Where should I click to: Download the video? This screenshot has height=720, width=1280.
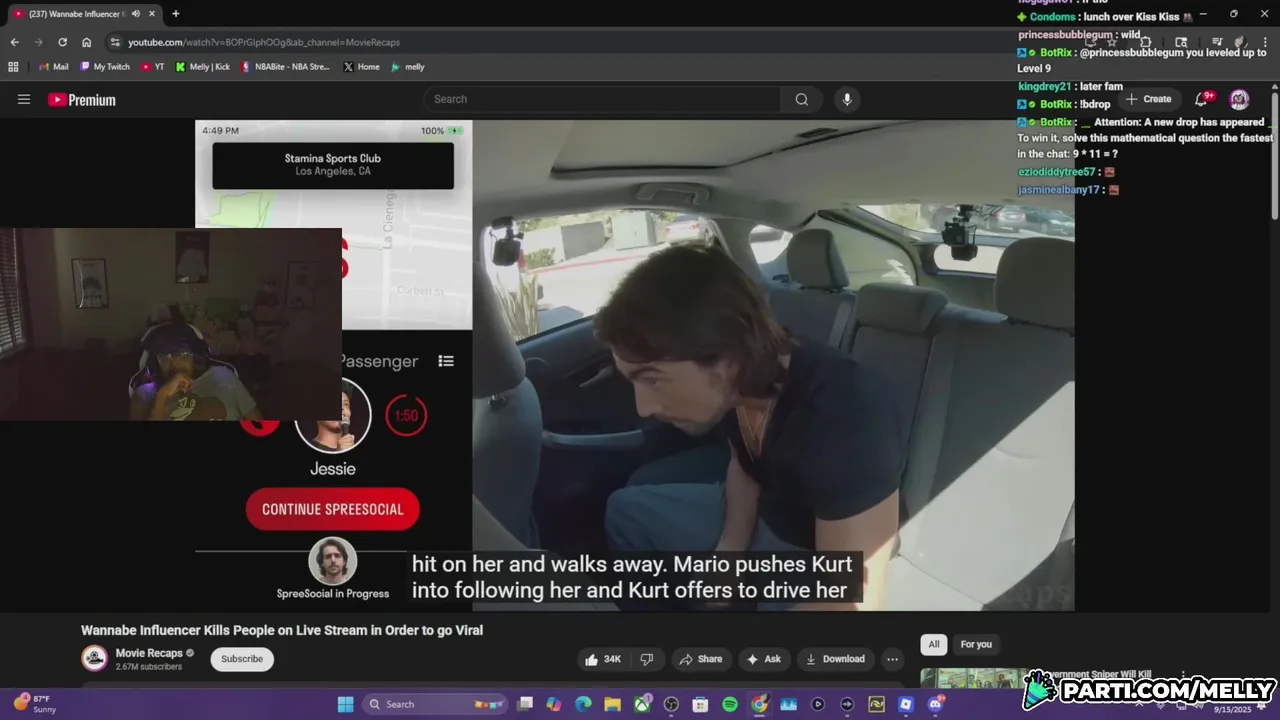[835, 659]
